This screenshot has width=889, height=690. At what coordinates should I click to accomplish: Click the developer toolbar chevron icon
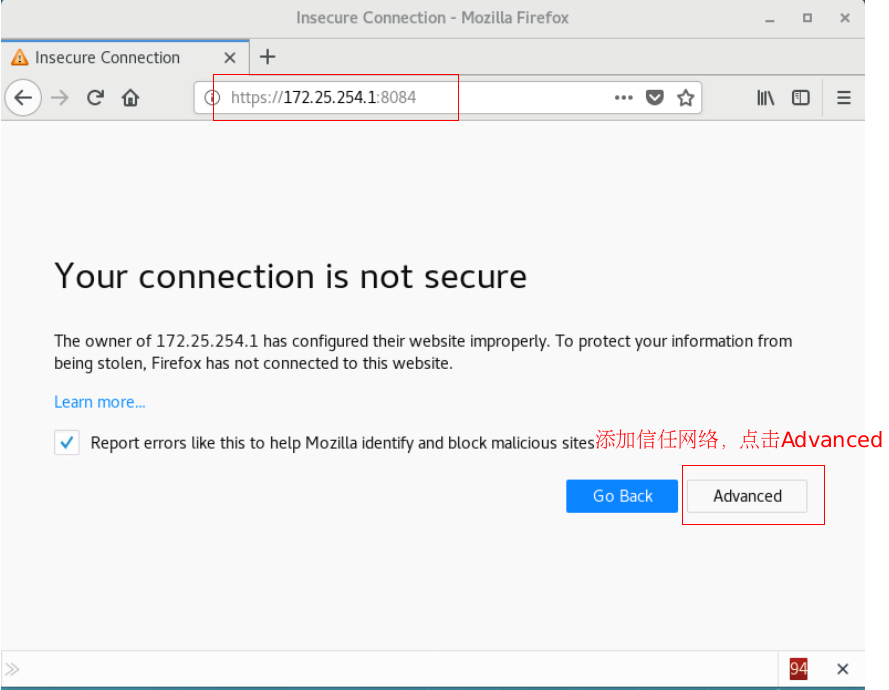12,669
